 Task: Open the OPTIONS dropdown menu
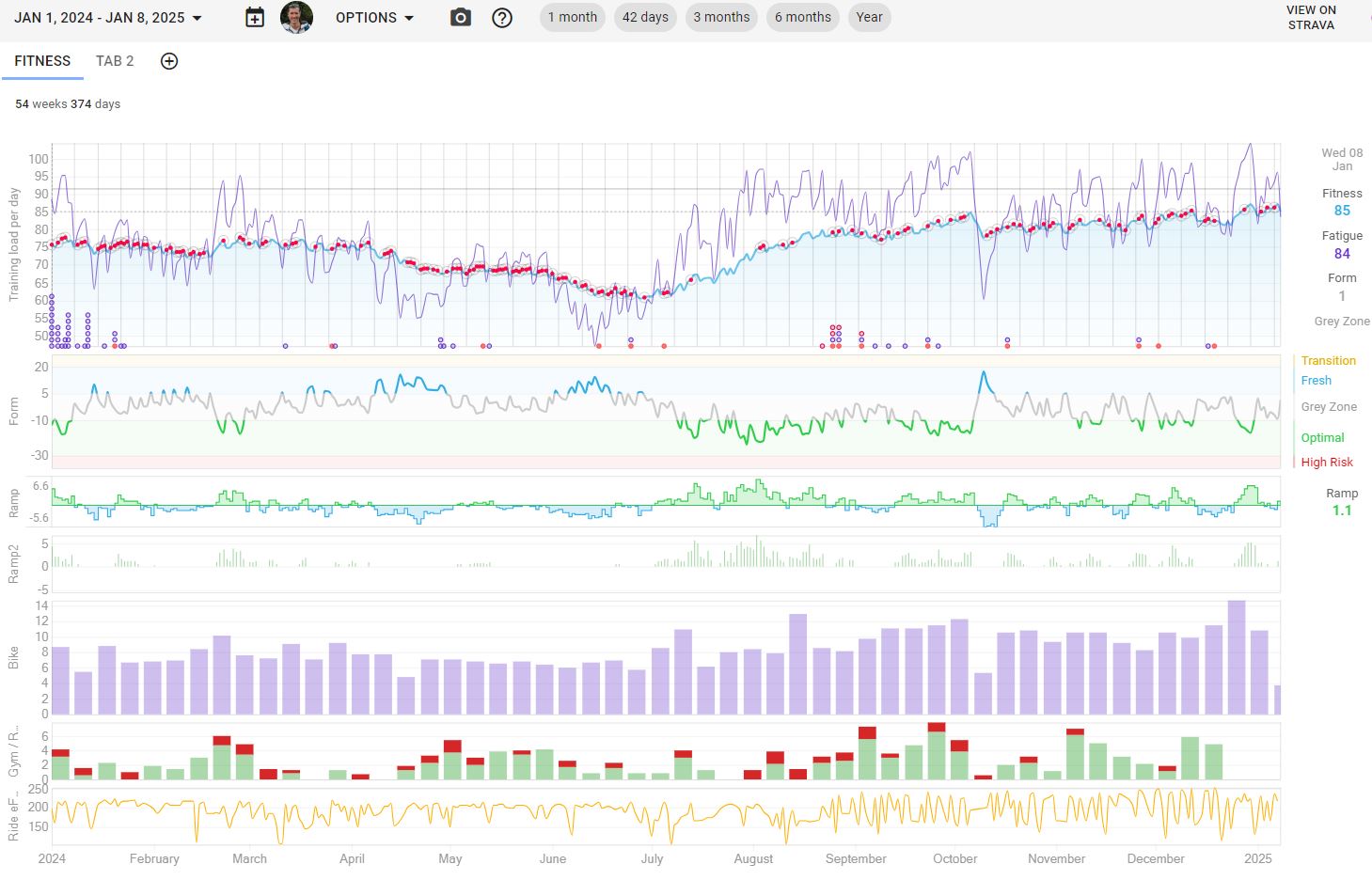374,18
